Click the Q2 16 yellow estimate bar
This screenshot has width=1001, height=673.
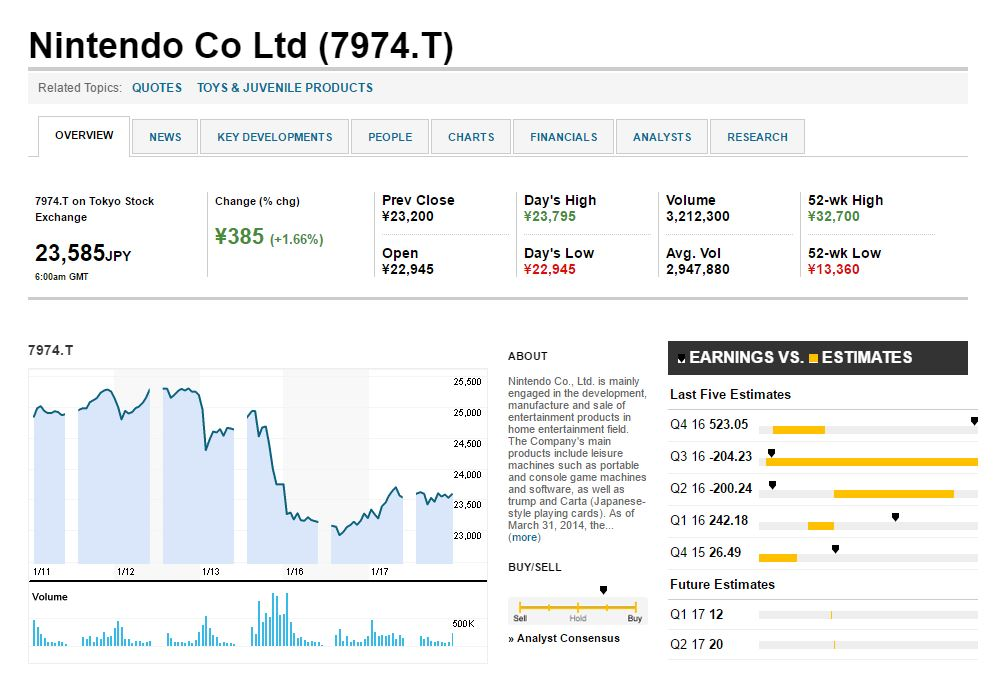pyautogui.click(x=893, y=494)
